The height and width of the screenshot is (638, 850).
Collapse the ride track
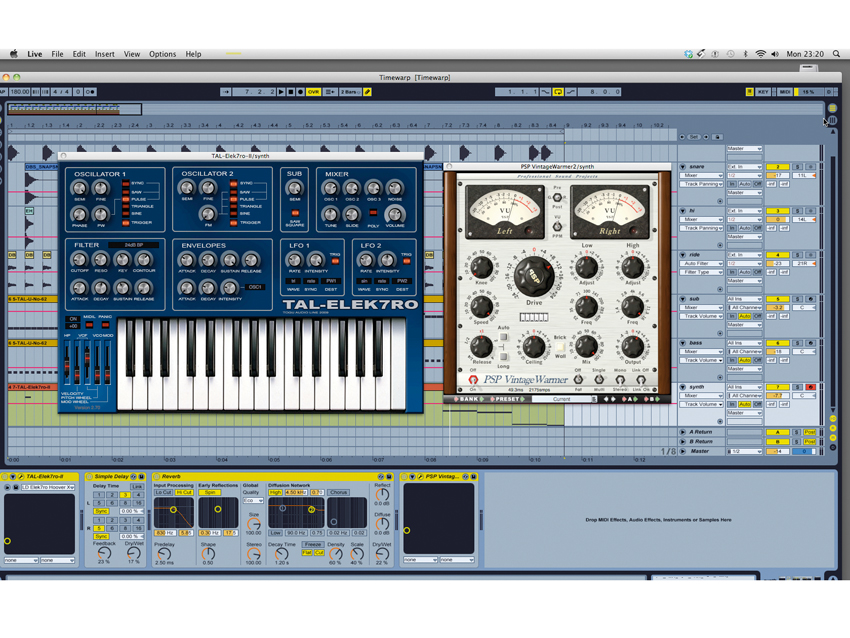682,255
